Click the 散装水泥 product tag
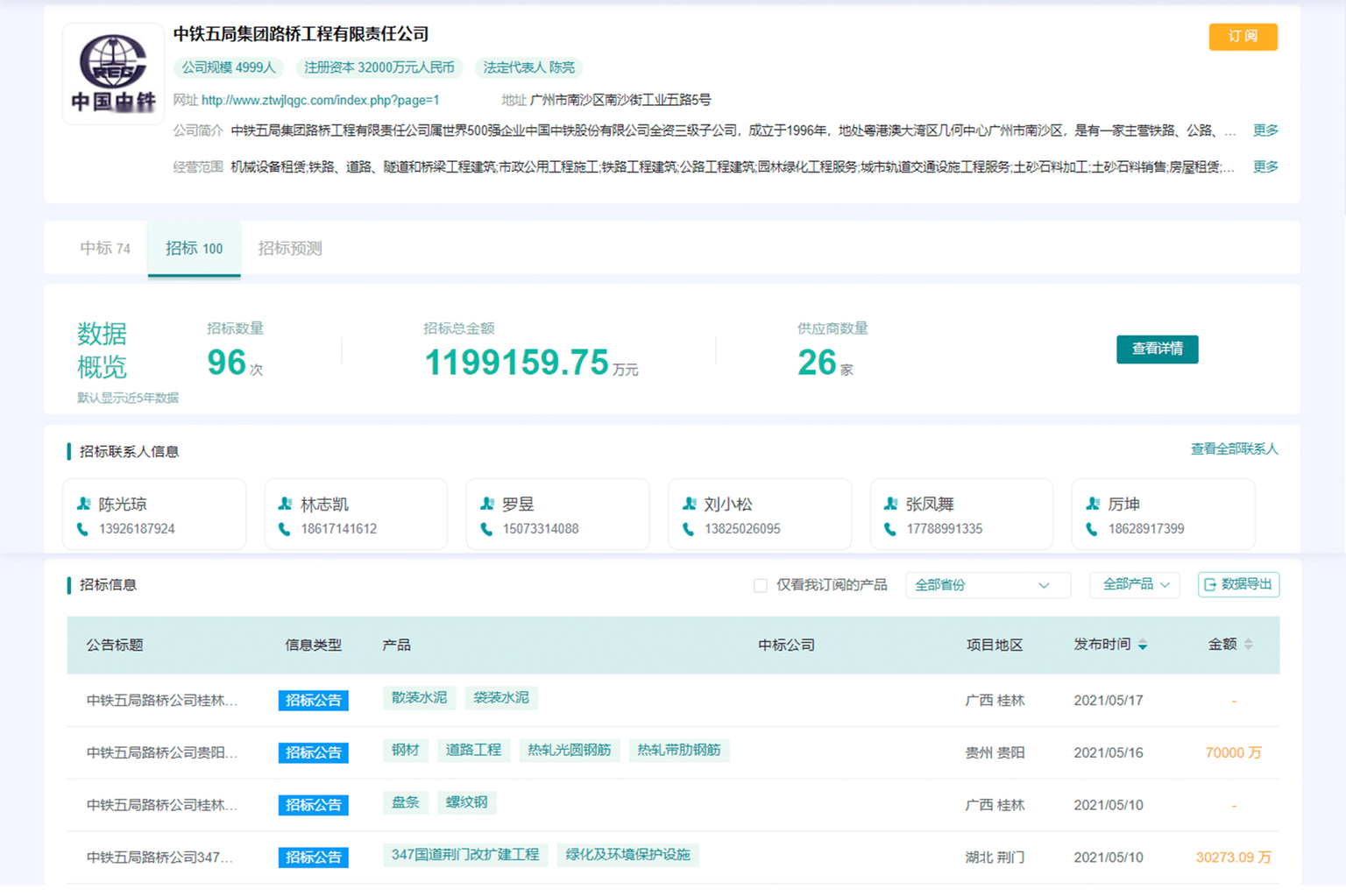1346x896 pixels. click(x=419, y=698)
